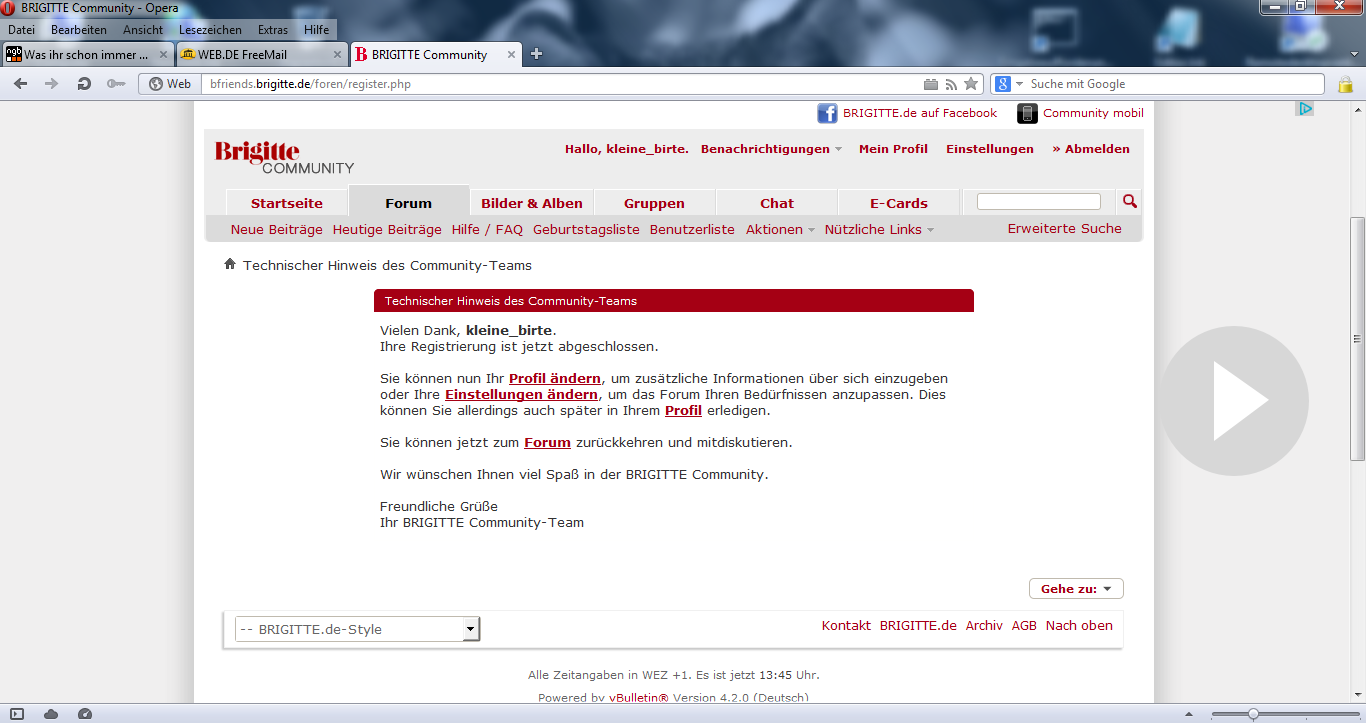The width and height of the screenshot is (1366, 723).
Task: Reload the page with the refresh icon
Action: (x=84, y=84)
